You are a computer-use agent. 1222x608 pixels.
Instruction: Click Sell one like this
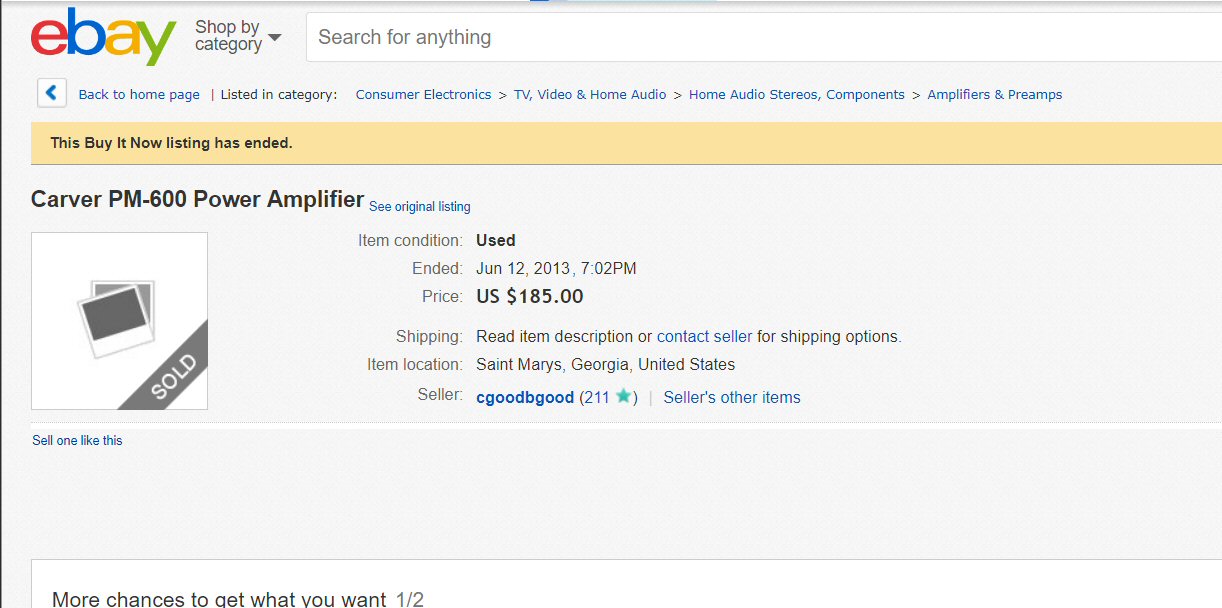pyautogui.click(x=77, y=441)
